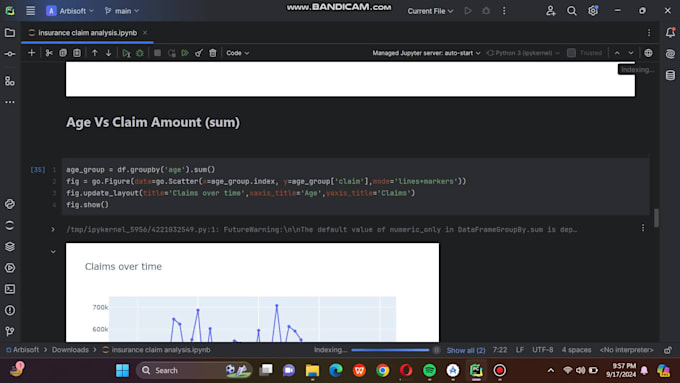Image resolution: width=680 pixels, height=383 pixels.
Task: Open IDE settings gear
Action: point(593,11)
